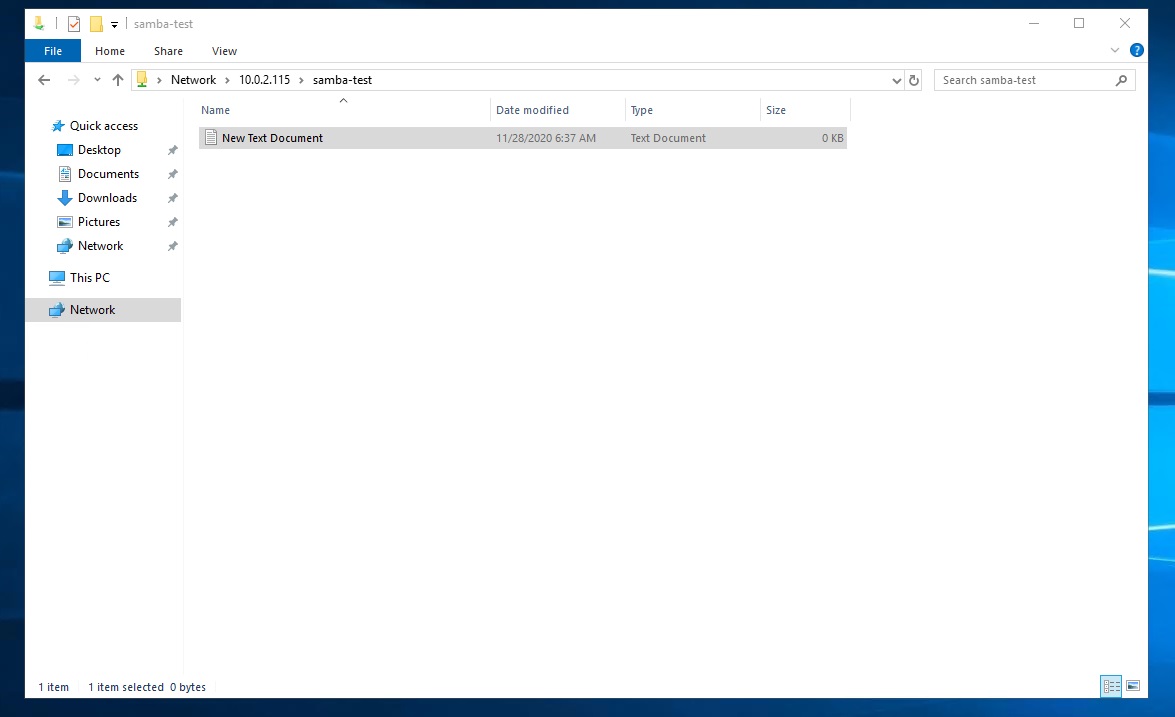Click the New folder quick access icon

click(96, 24)
